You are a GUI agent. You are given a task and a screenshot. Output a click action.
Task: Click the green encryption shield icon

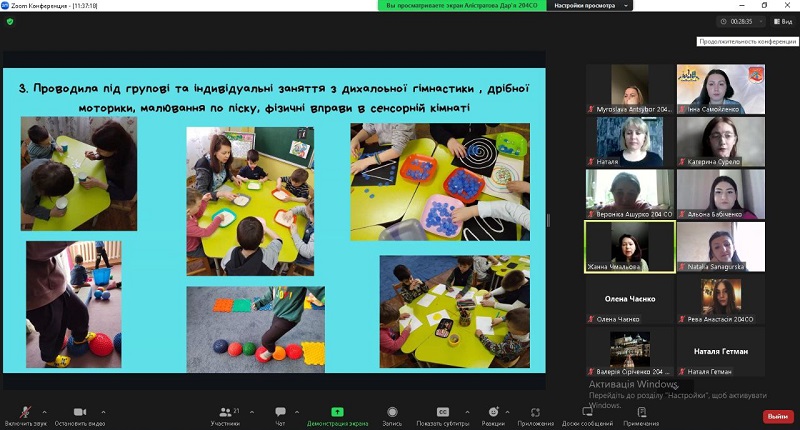point(11,21)
